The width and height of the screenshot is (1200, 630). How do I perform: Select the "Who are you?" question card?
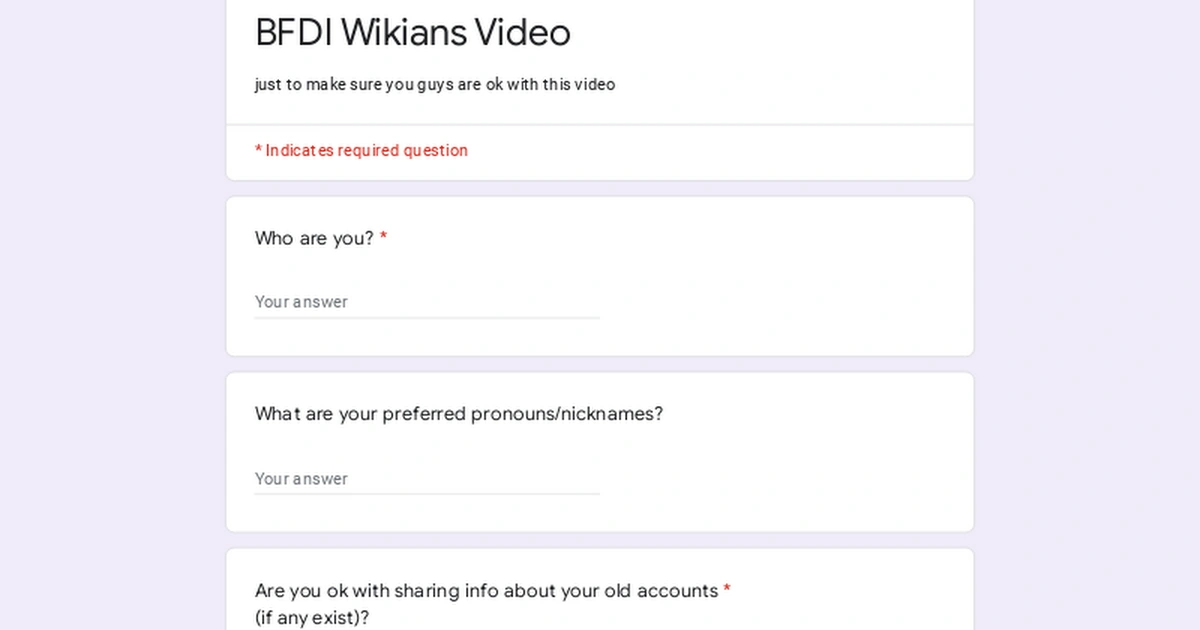coord(600,276)
